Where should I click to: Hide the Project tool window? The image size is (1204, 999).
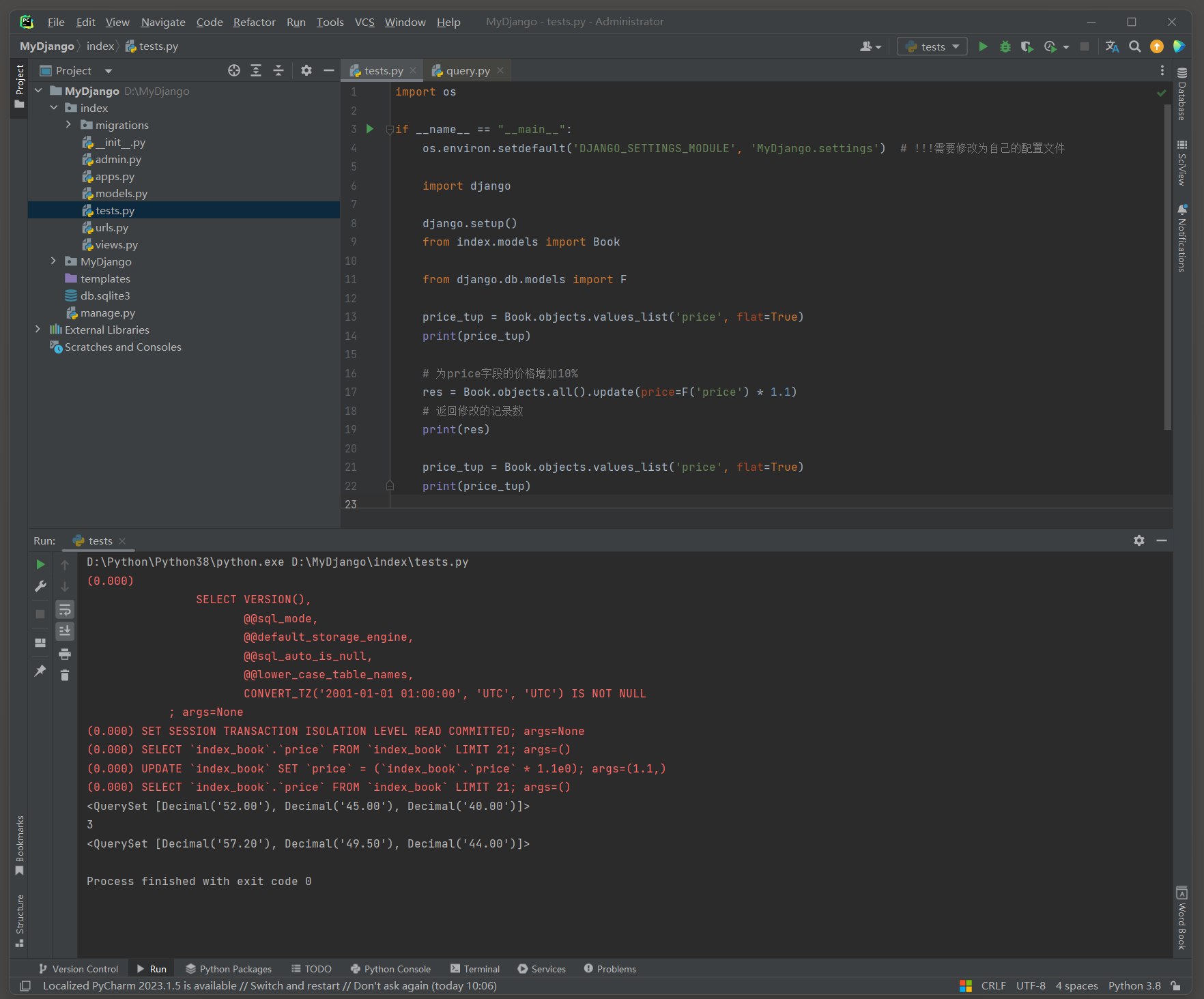328,70
